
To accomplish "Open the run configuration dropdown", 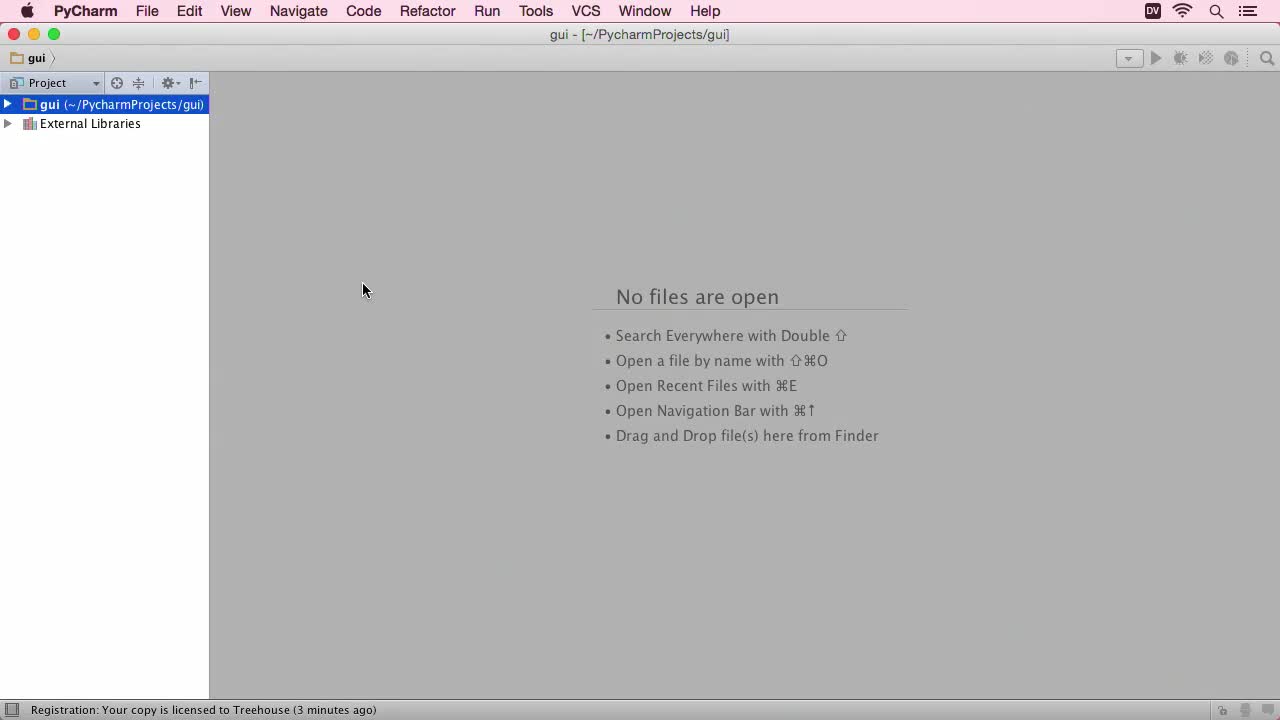I will (x=1129, y=58).
